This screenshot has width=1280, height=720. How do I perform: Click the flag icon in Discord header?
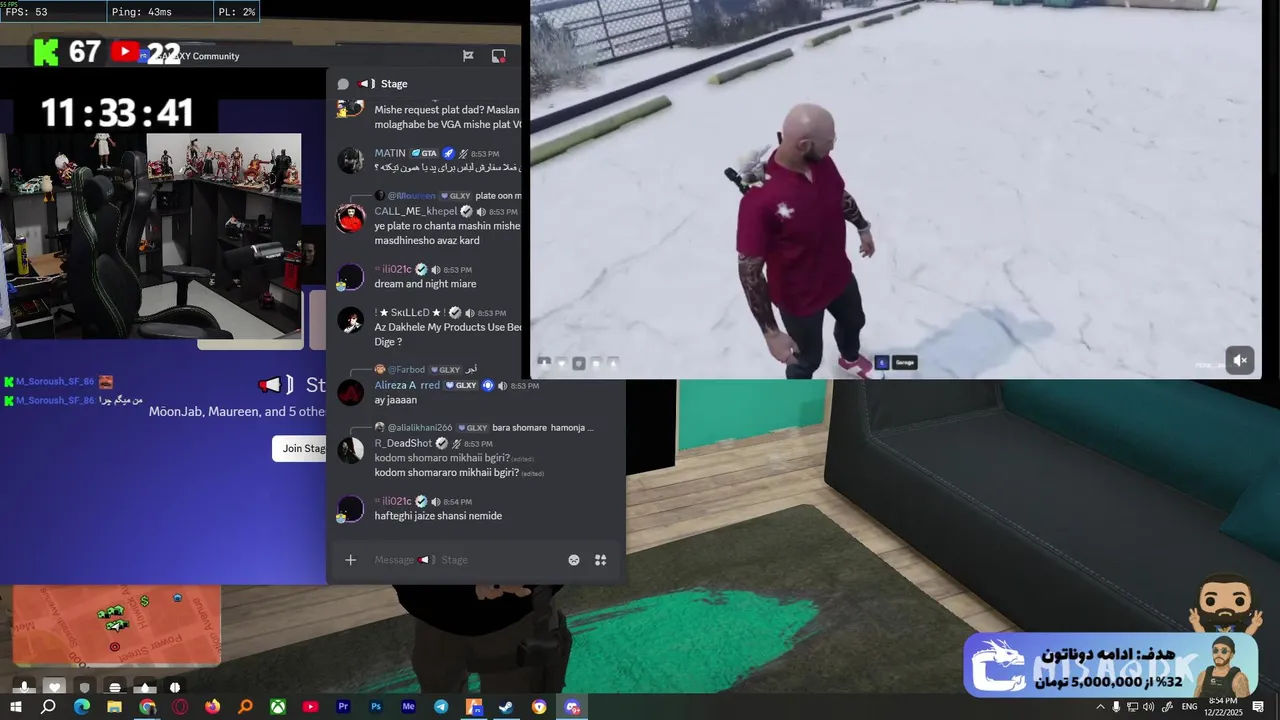pyautogui.click(x=467, y=56)
